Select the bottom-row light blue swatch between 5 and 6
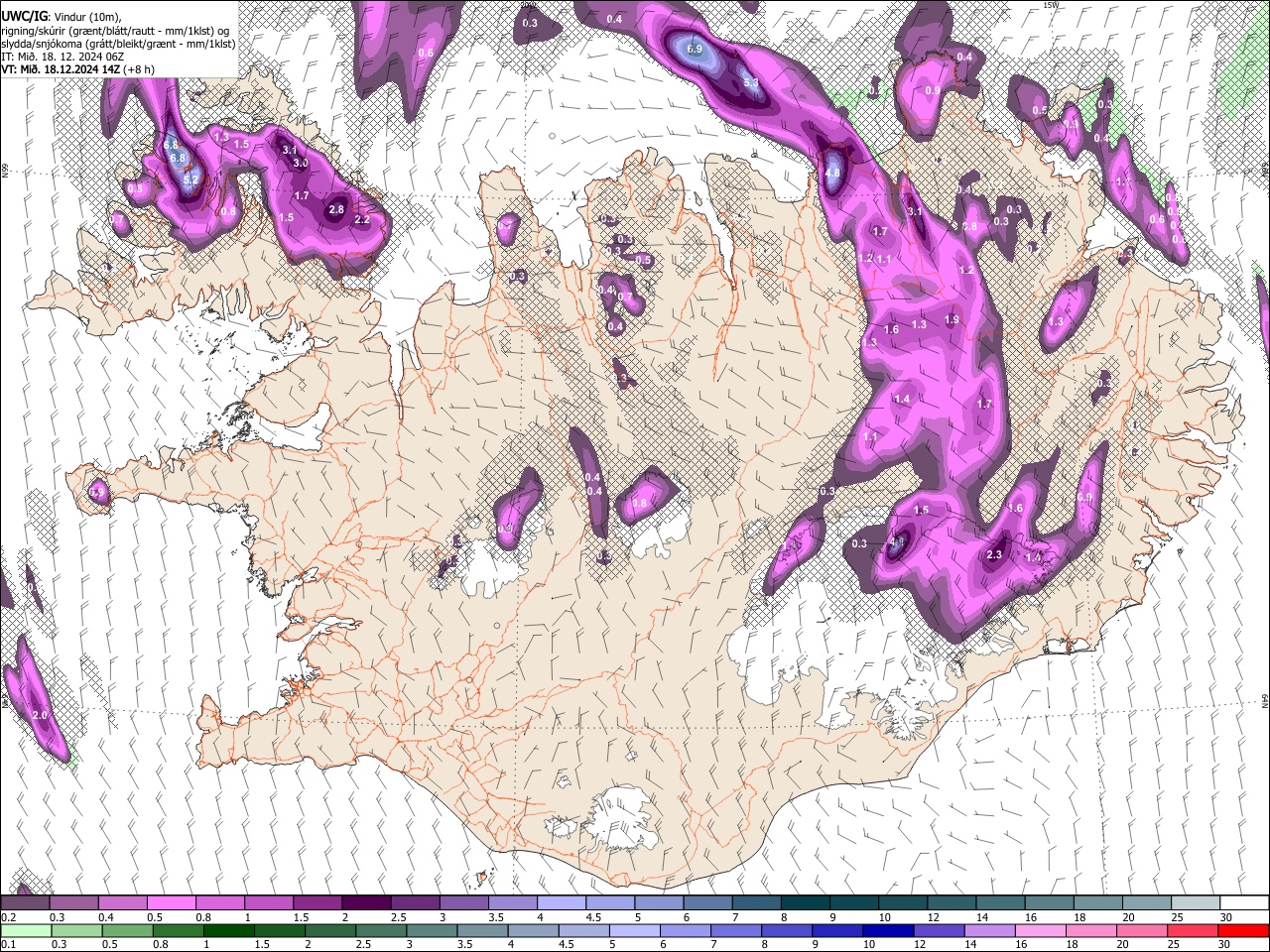This screenshot has height=952, width=1270. pyautogui.click(x=635, y=930)
